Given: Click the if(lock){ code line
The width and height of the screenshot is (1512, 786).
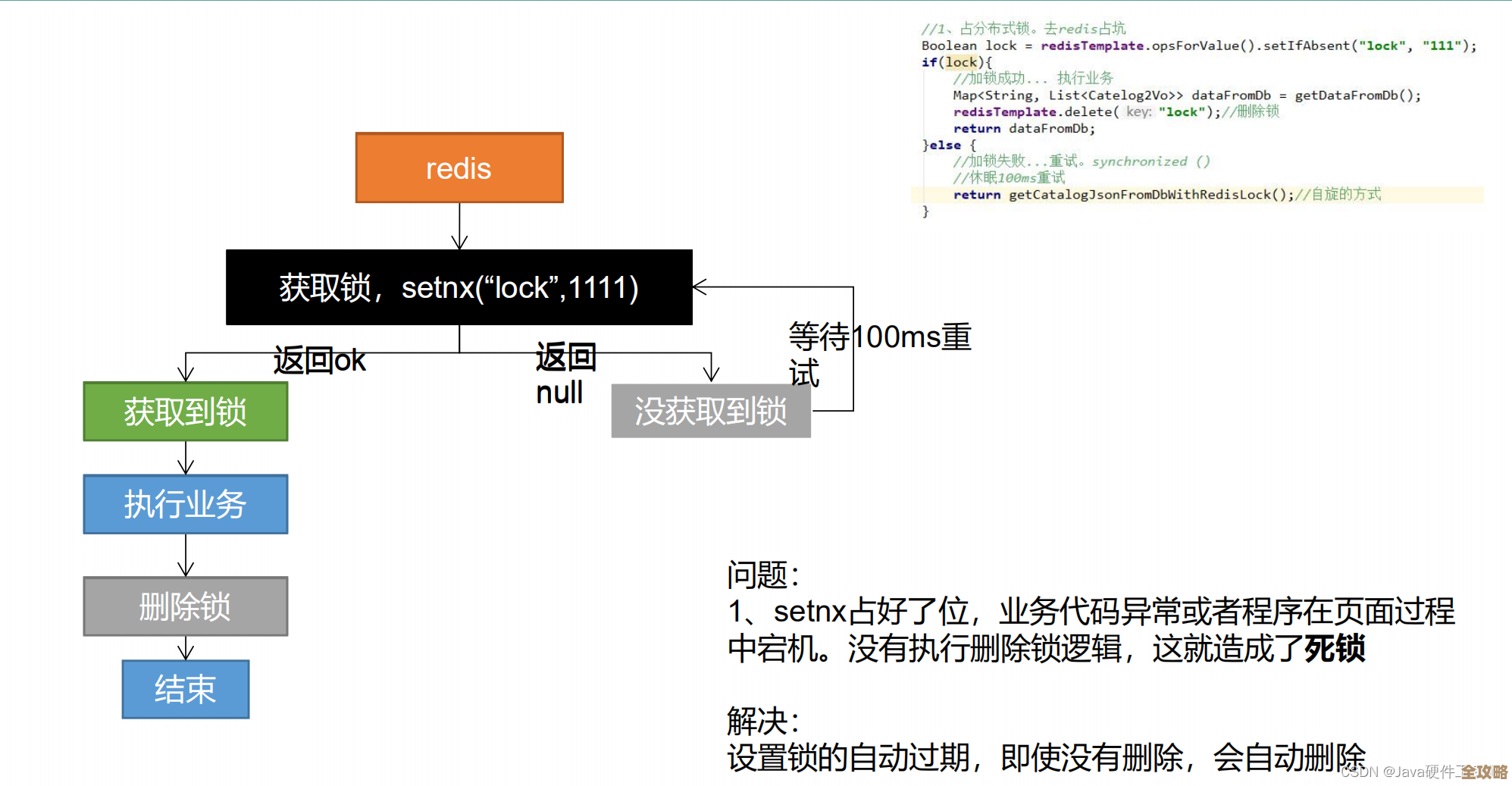Looking at the screenshot, I should (x=956, y=62).
